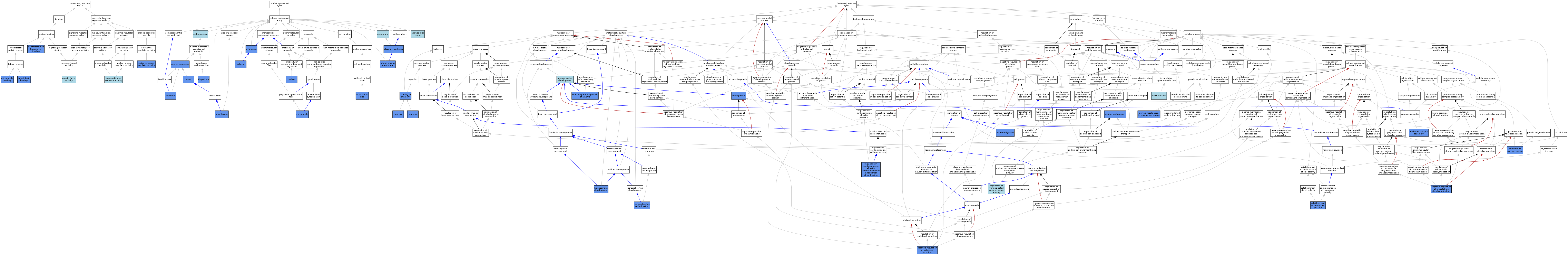Click the MAPK cascade node
This screenshot has height=255, width=1568.
click(1159, 96)
